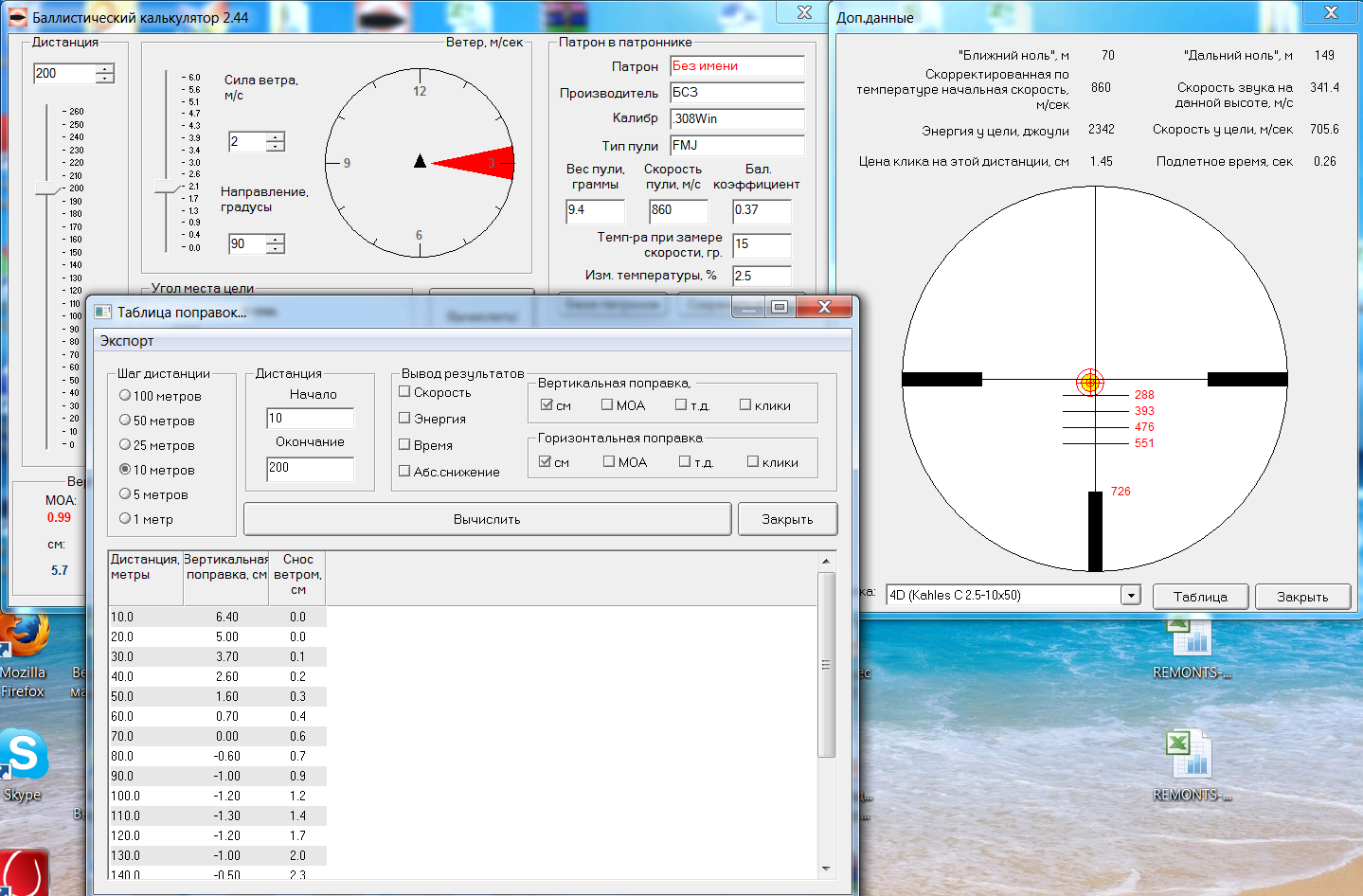Screen dimensions: 1363x896
Task: Click the Таблица button
Action: [x=1200, y=597]
